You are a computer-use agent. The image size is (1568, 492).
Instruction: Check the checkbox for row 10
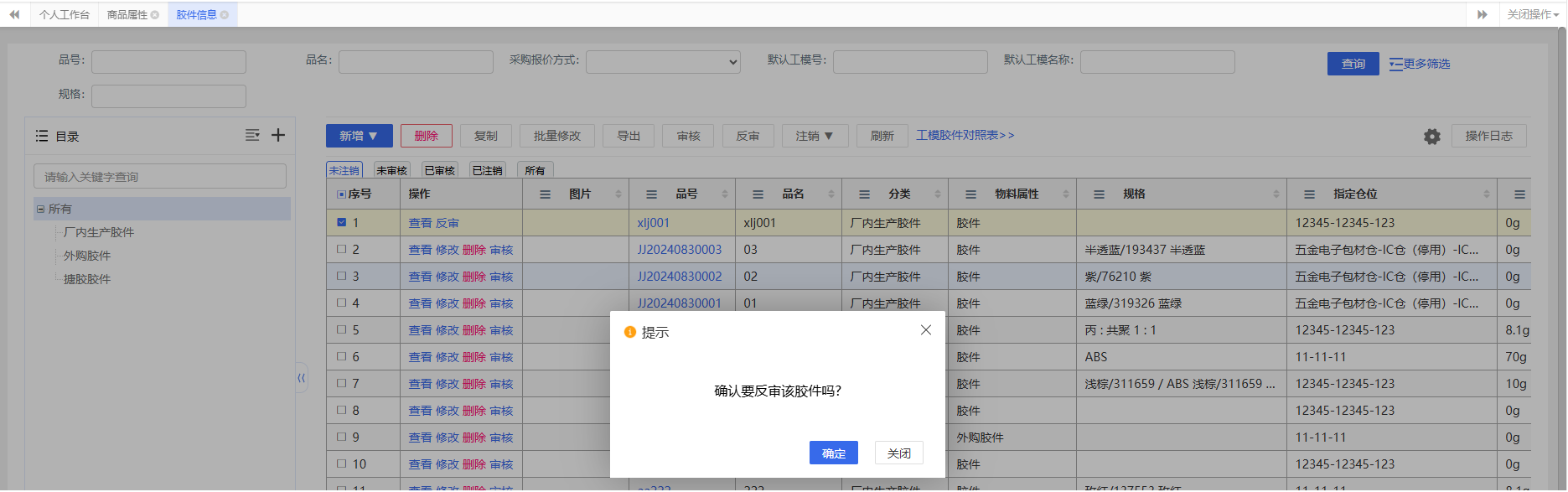[341, 464]
